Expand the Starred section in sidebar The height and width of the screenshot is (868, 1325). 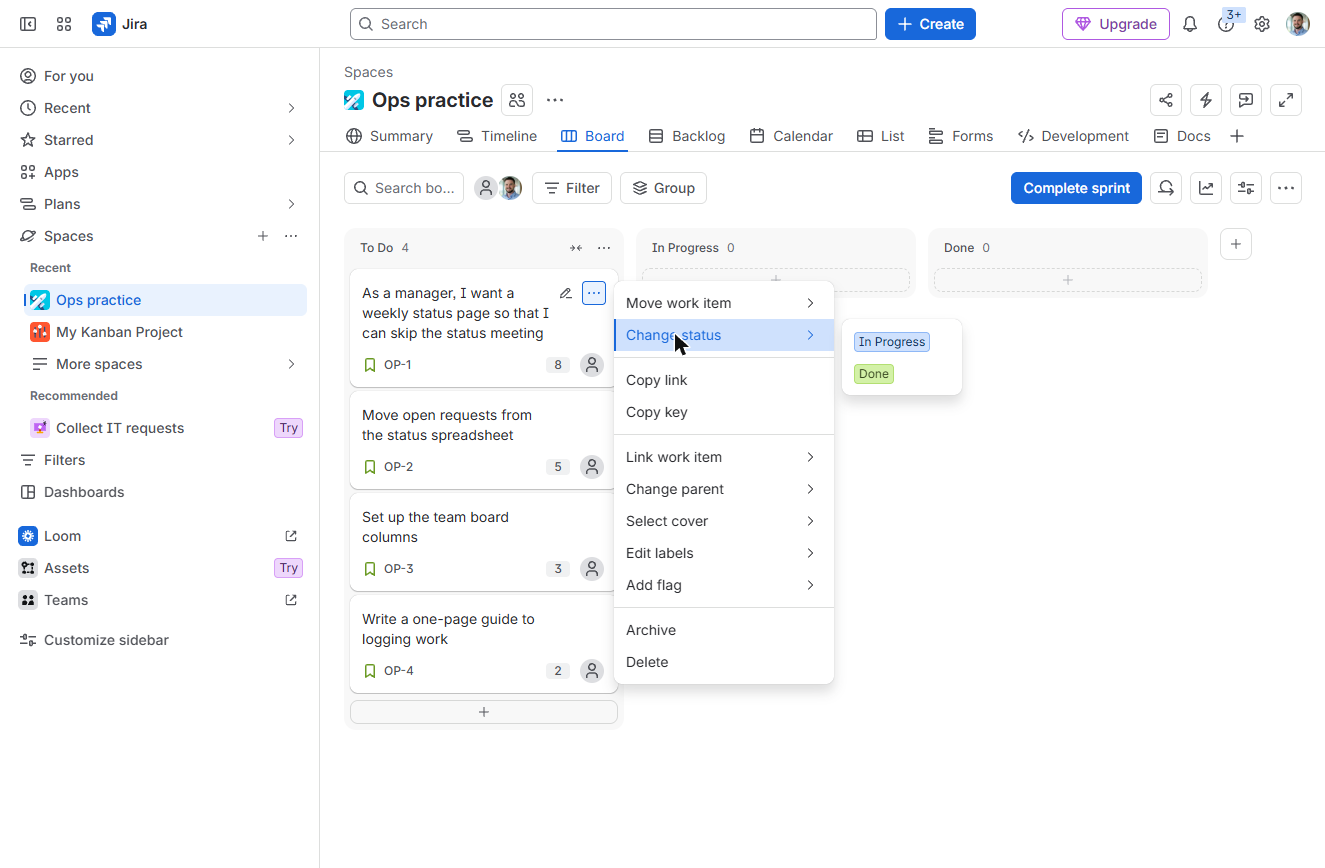pos(291,140)
